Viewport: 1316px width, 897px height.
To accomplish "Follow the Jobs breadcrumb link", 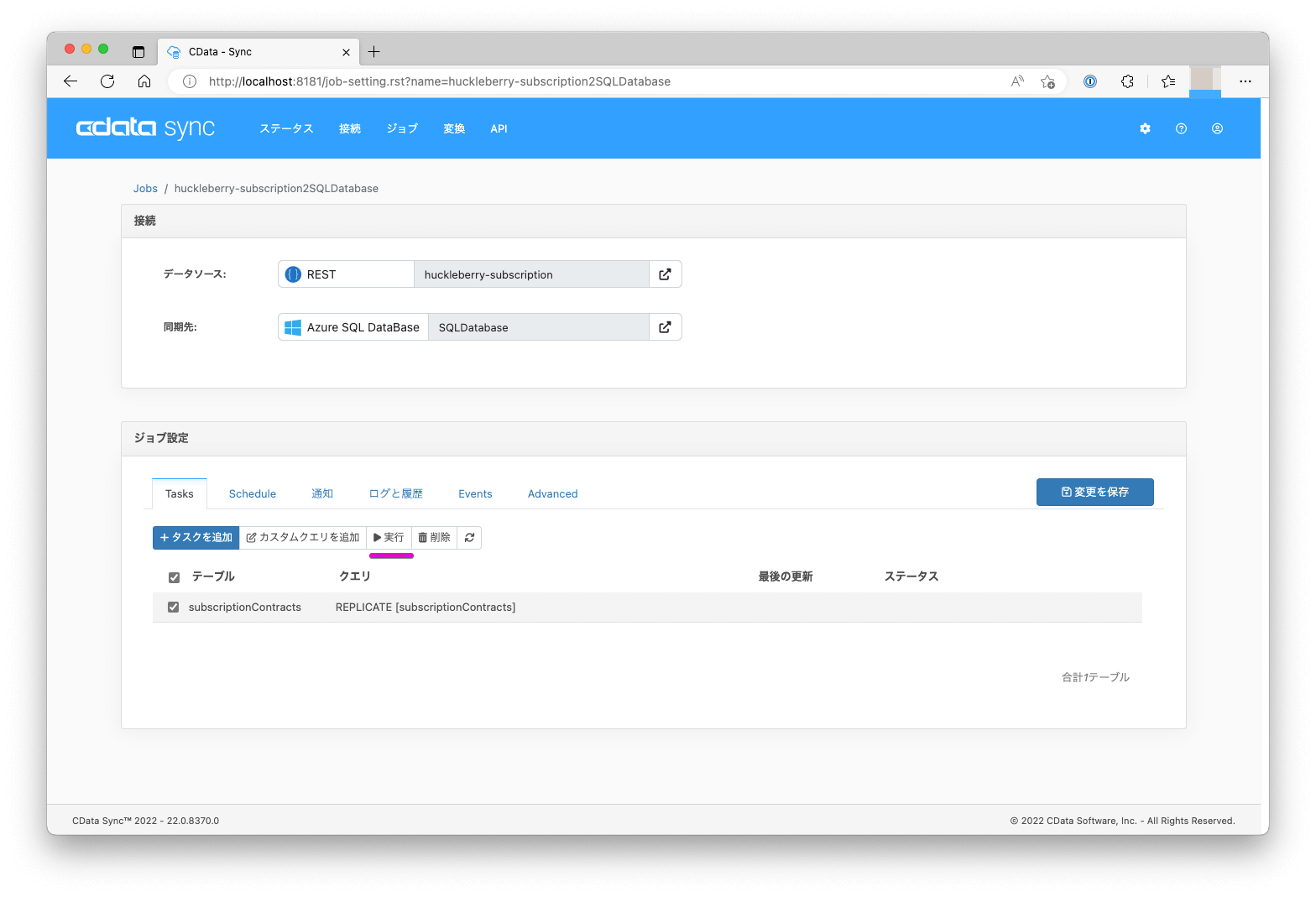I will click(x=145, y=189).
